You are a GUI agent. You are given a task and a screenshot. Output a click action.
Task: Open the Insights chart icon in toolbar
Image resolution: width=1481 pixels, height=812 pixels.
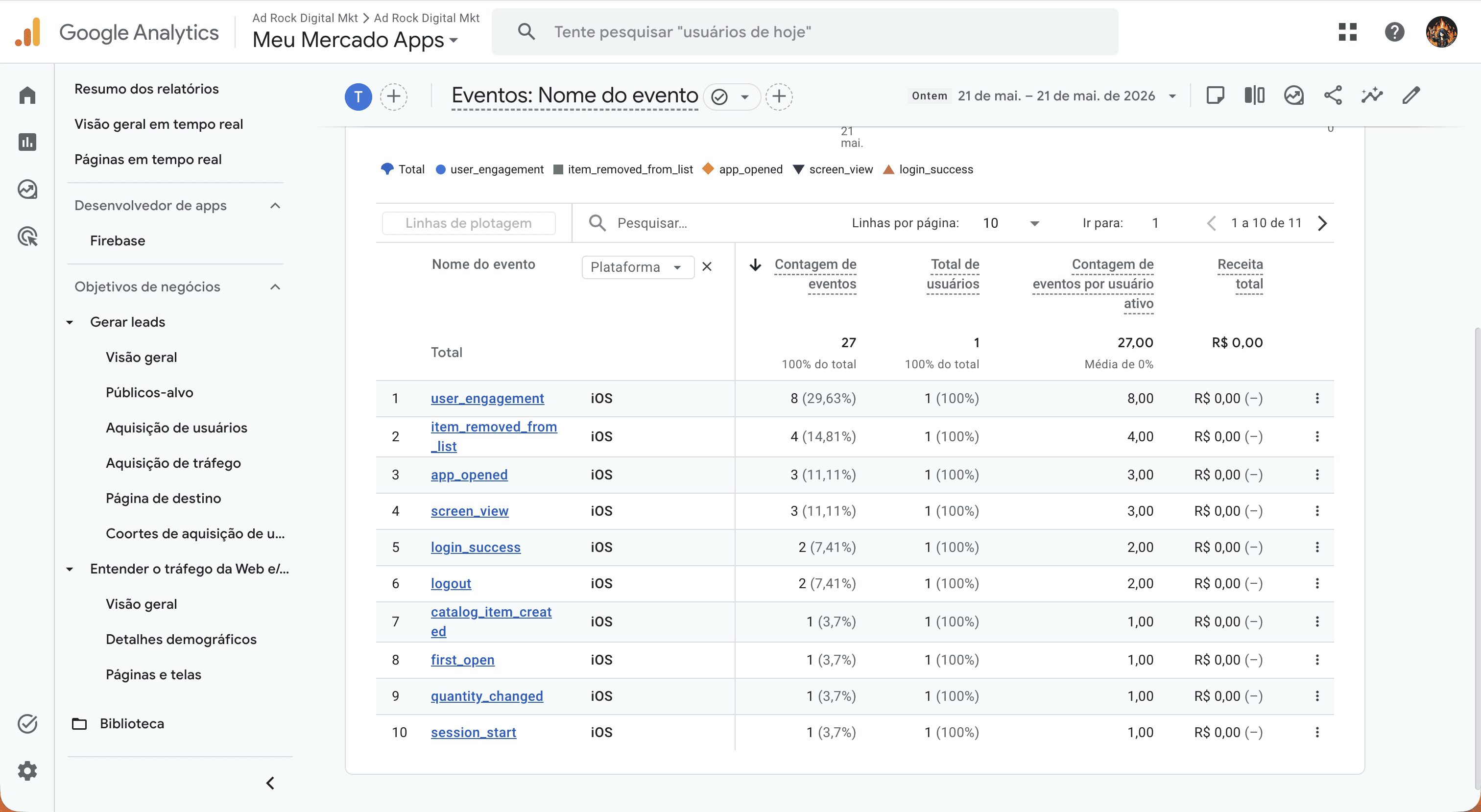(1293, 96)
